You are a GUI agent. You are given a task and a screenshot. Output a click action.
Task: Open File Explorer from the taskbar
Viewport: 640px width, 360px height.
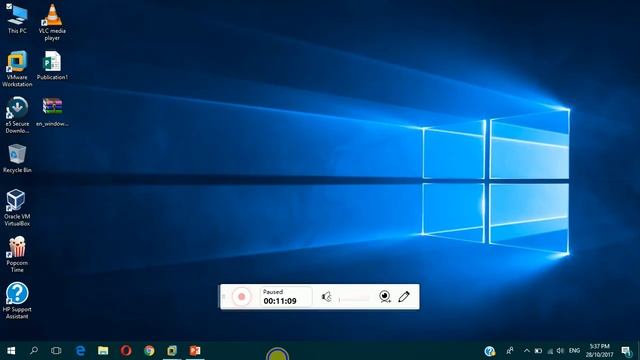click(x=103, y=351)
